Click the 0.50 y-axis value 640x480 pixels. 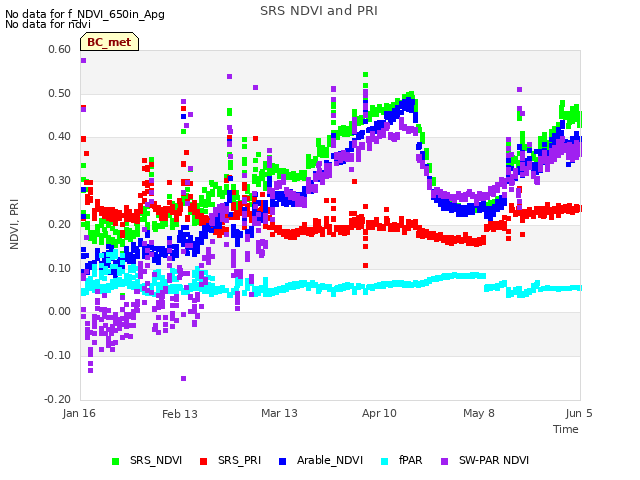click(60, 93)
